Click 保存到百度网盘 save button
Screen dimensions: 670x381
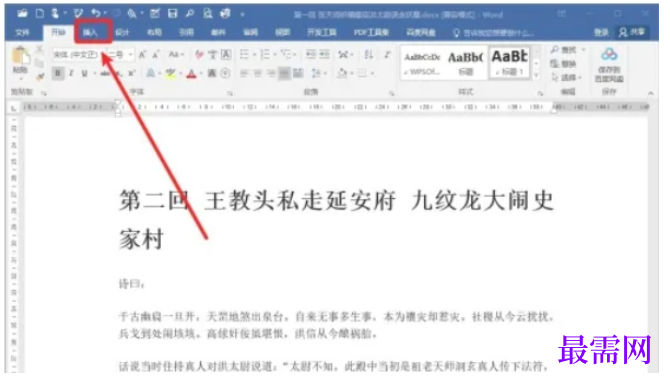(609, 64)
